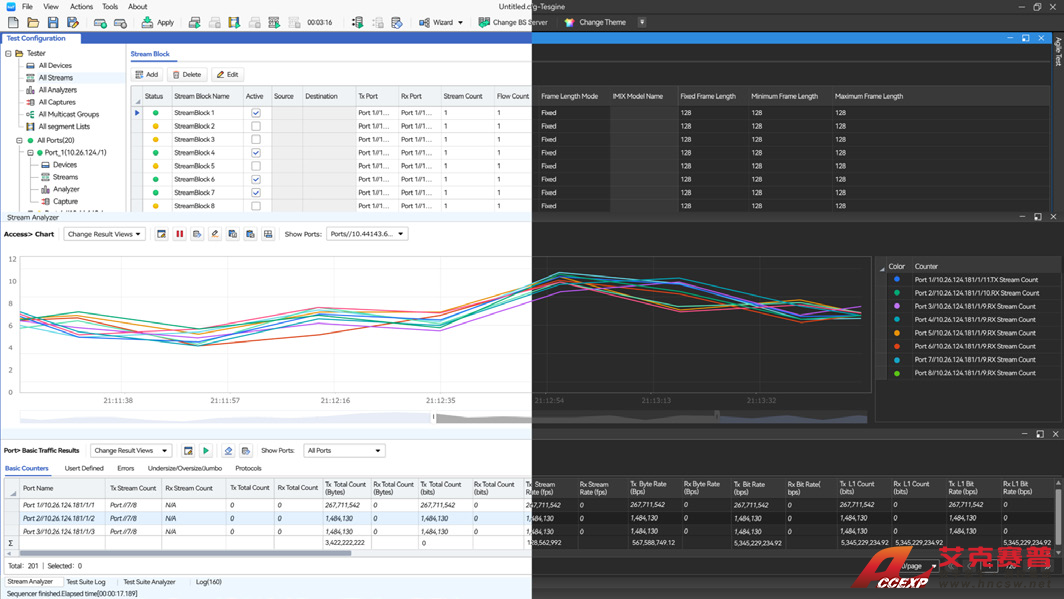Click the Change Theme icon

(570, 22)
